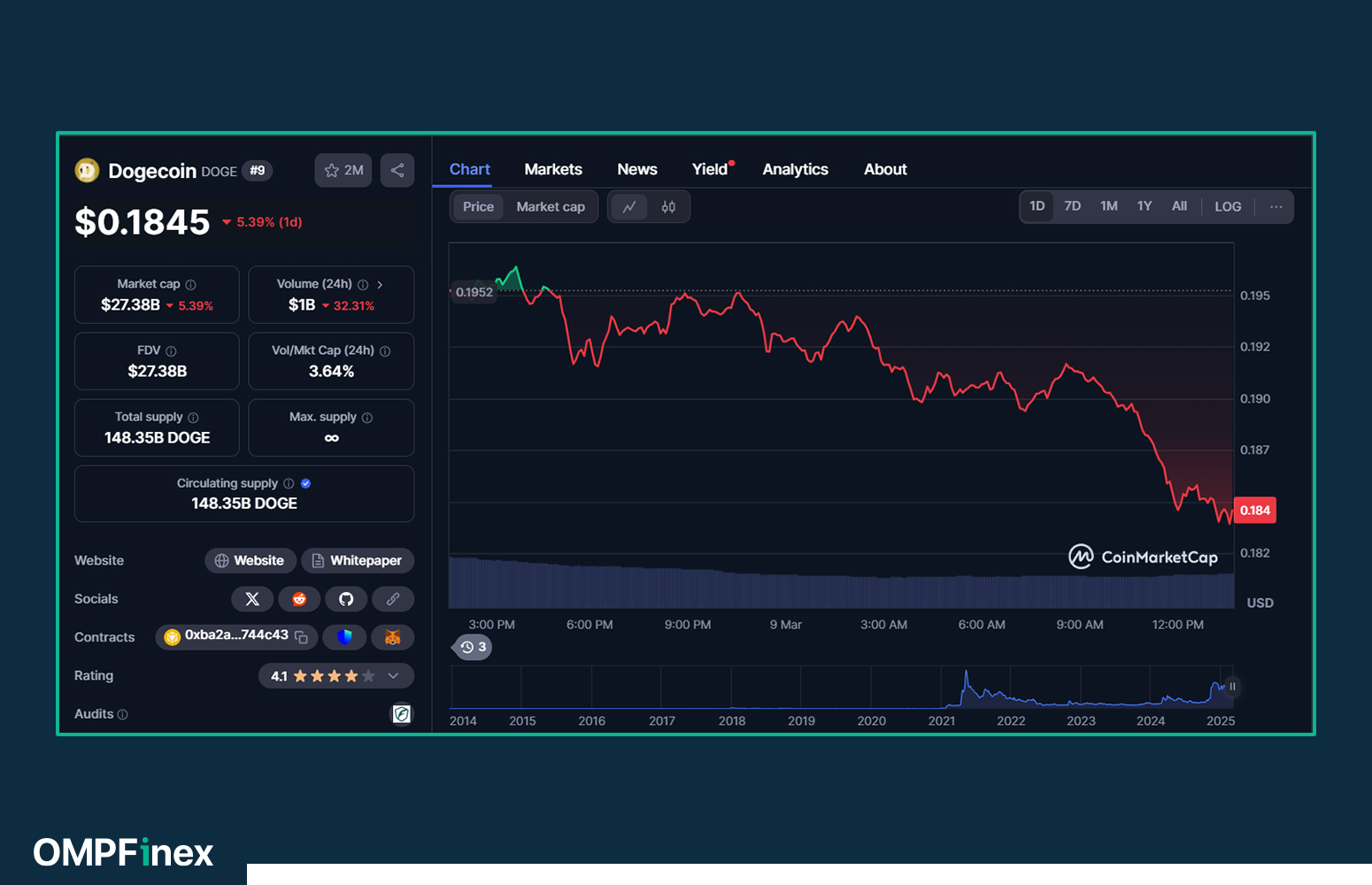Click the 0.184 current price label
Screen dimensions: 1372x885
1254,511
